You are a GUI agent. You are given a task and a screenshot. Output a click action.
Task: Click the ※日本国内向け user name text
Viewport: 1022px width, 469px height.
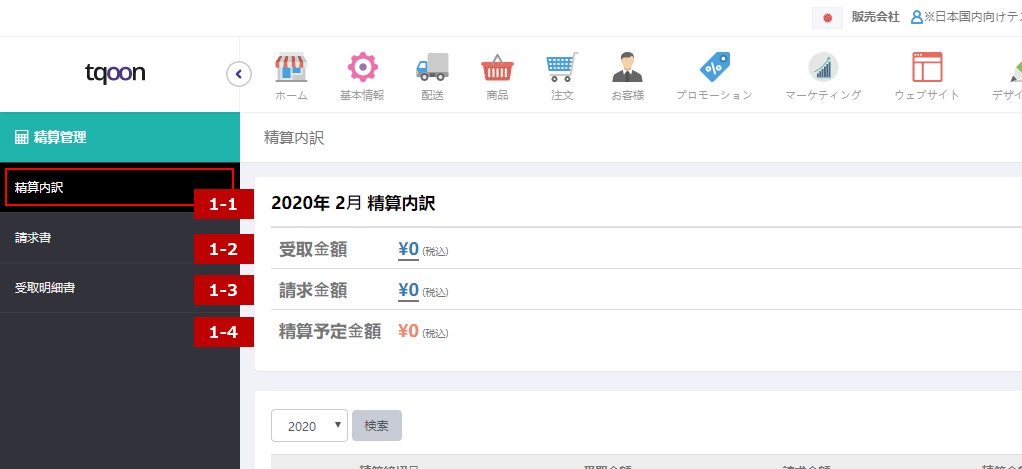972,18
